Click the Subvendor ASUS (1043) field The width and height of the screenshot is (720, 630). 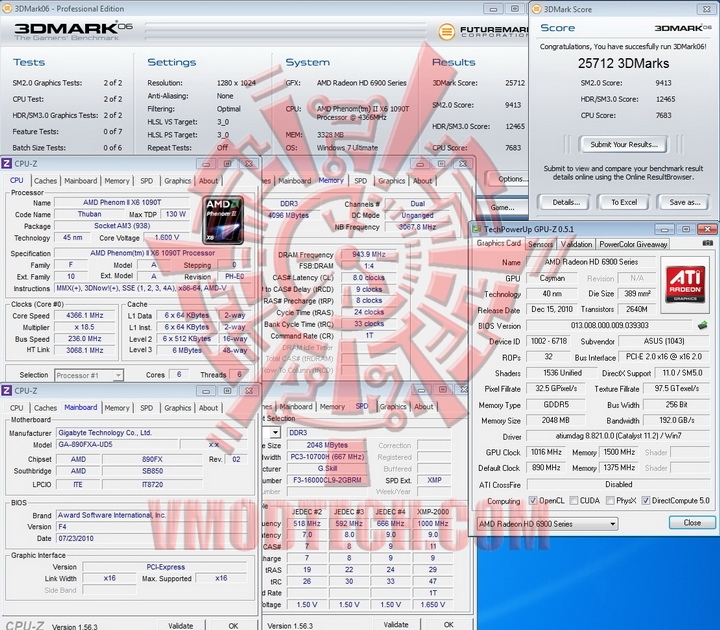coord(664,341)
